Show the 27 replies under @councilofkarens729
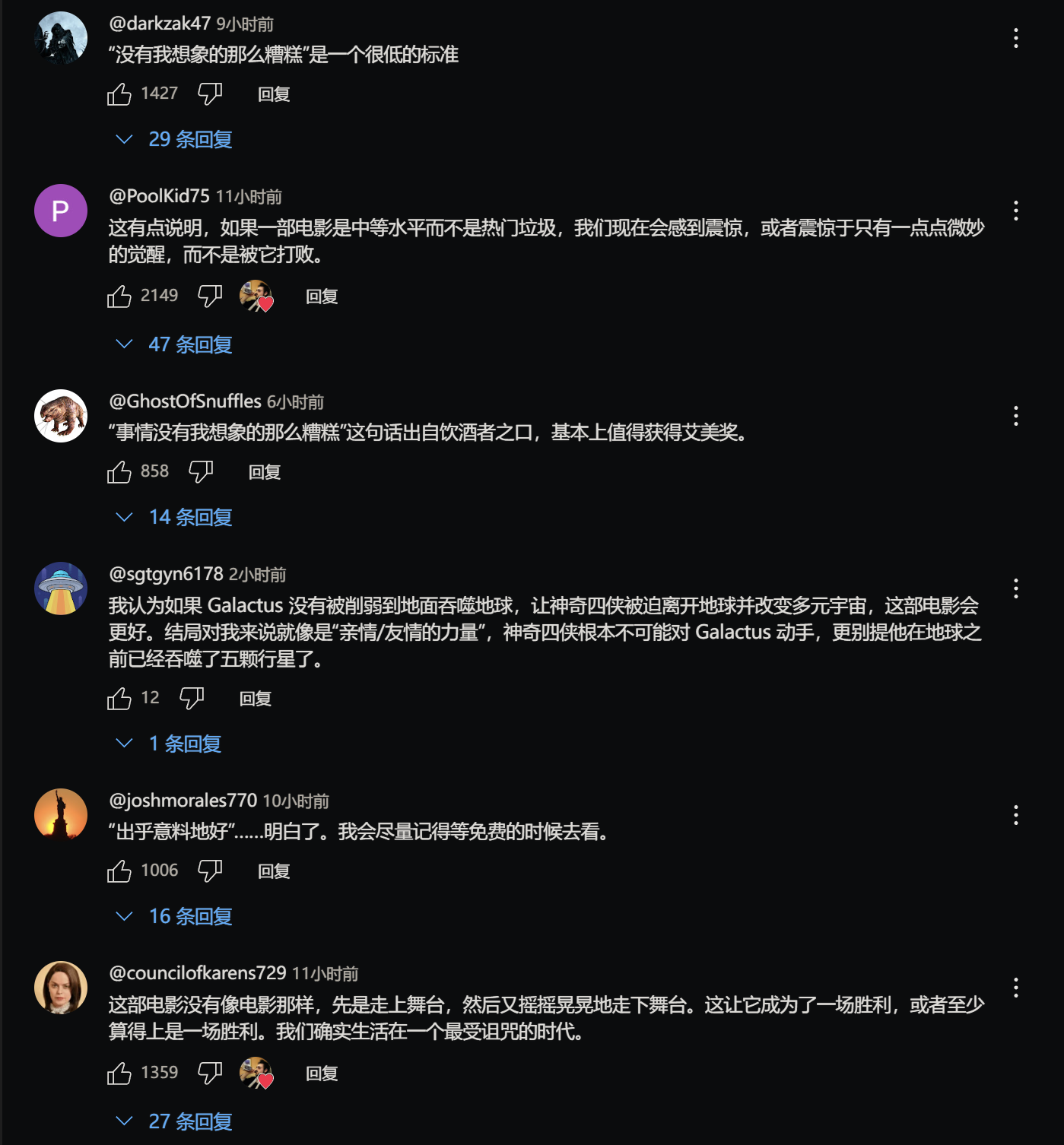1064x1145 pixels. pyautogui.click(x=174, y=1121)
